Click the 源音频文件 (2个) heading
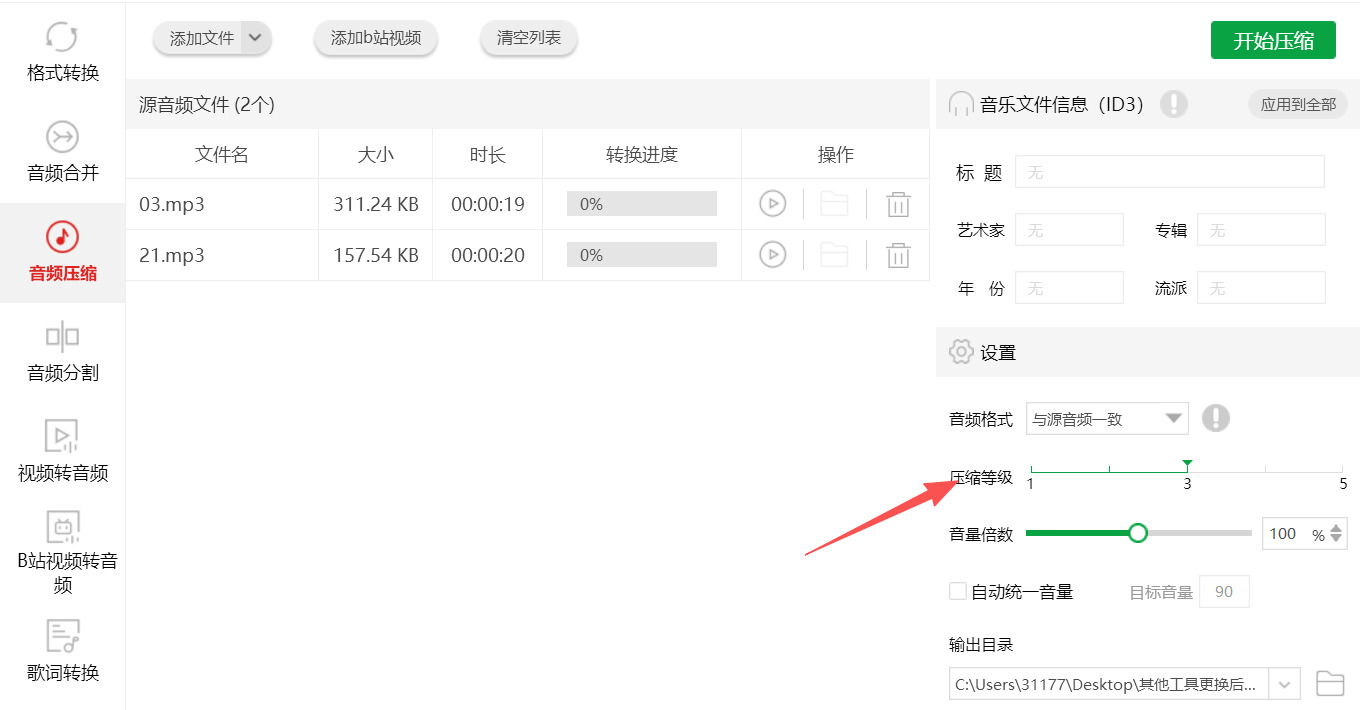Image resolution: width=1360 pixels, height=710 pixels. pos(207,104)
